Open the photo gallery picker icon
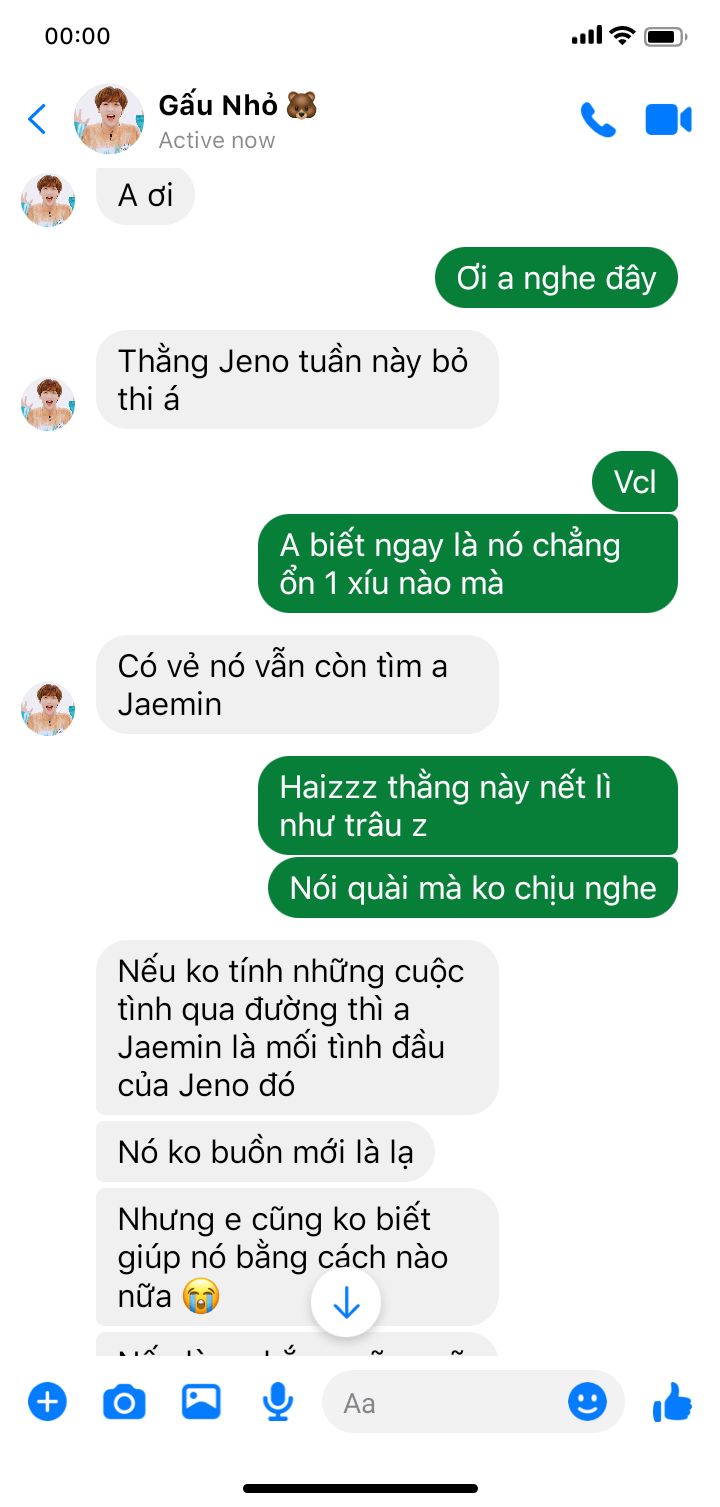720x1507 pixels. (201, 1401)
